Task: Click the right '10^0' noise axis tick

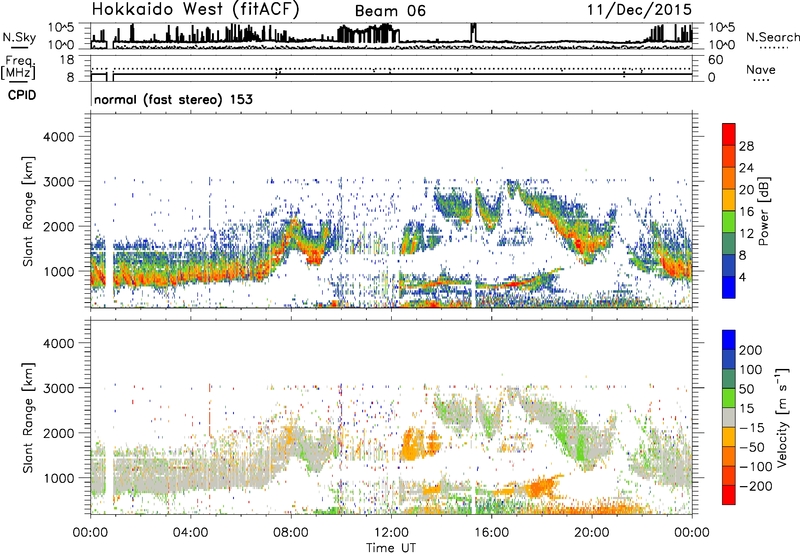Action: 722,45
